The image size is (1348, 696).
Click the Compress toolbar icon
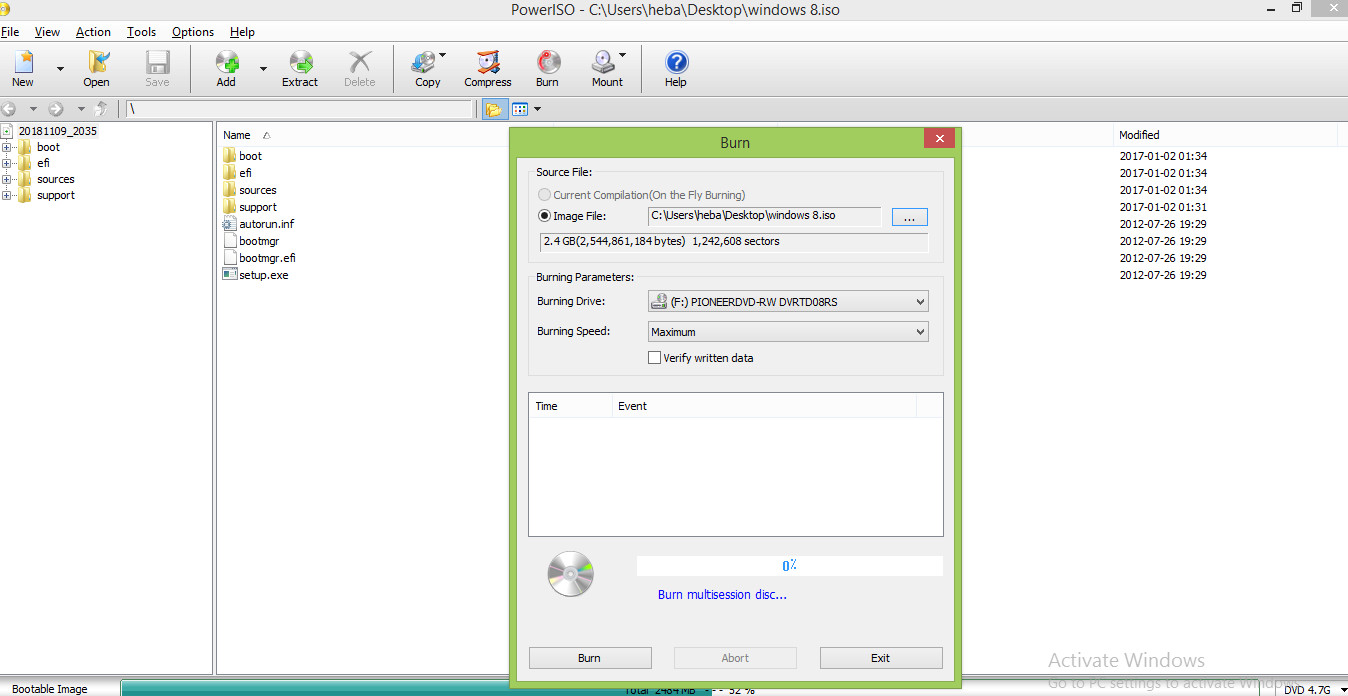click(x=488, y=69)
